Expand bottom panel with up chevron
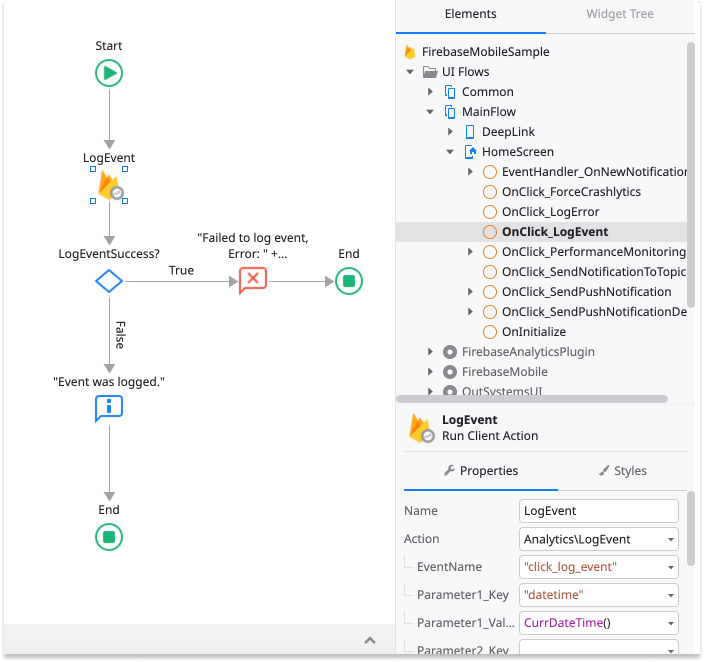Image resolution: width=704 pixels, height=662 pixels. click(370, 640)
